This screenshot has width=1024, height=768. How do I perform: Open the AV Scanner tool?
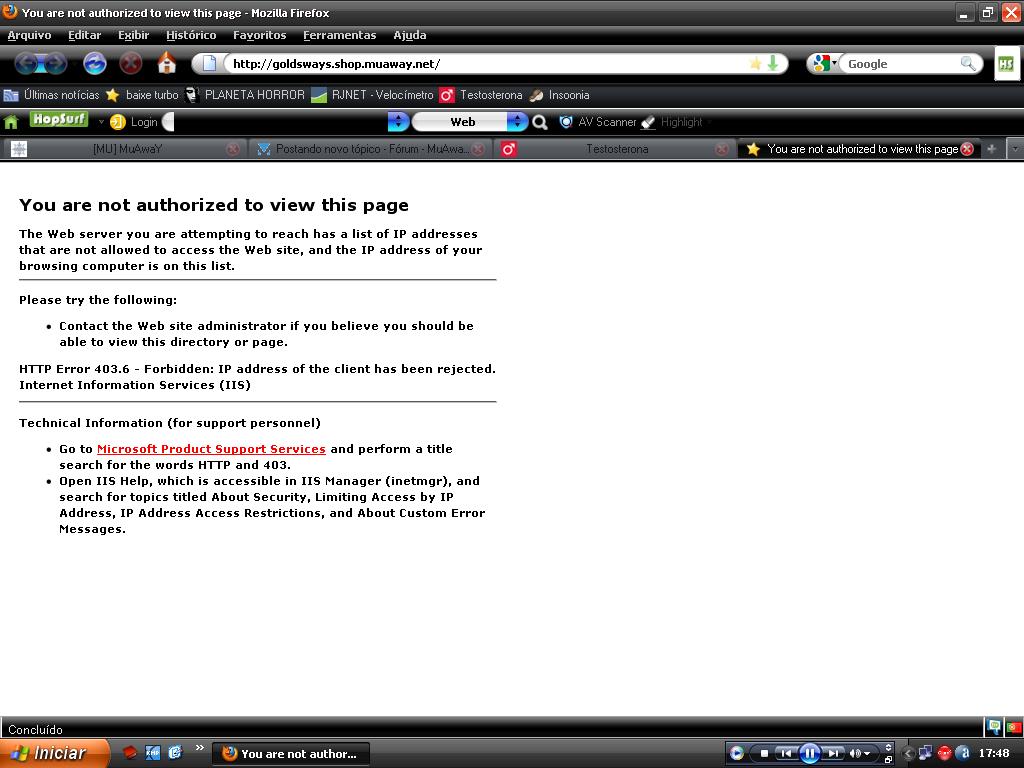point(598,122)
